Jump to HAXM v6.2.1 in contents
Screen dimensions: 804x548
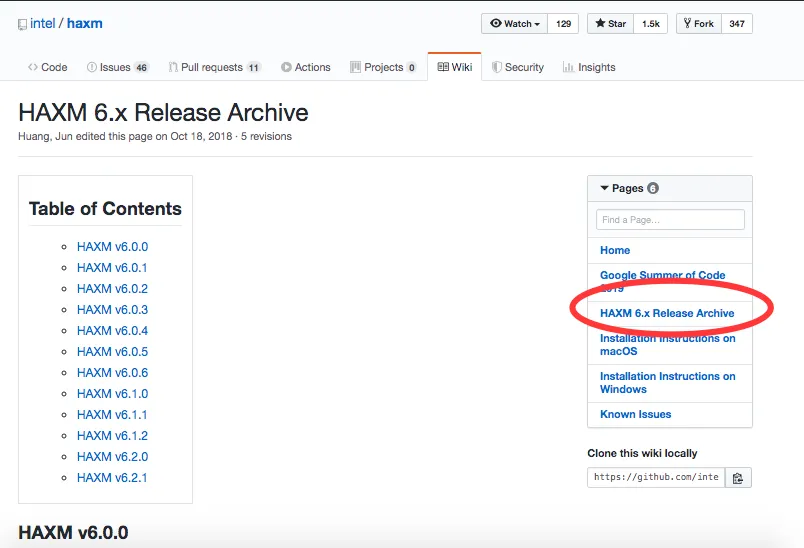tap(112, 478)
